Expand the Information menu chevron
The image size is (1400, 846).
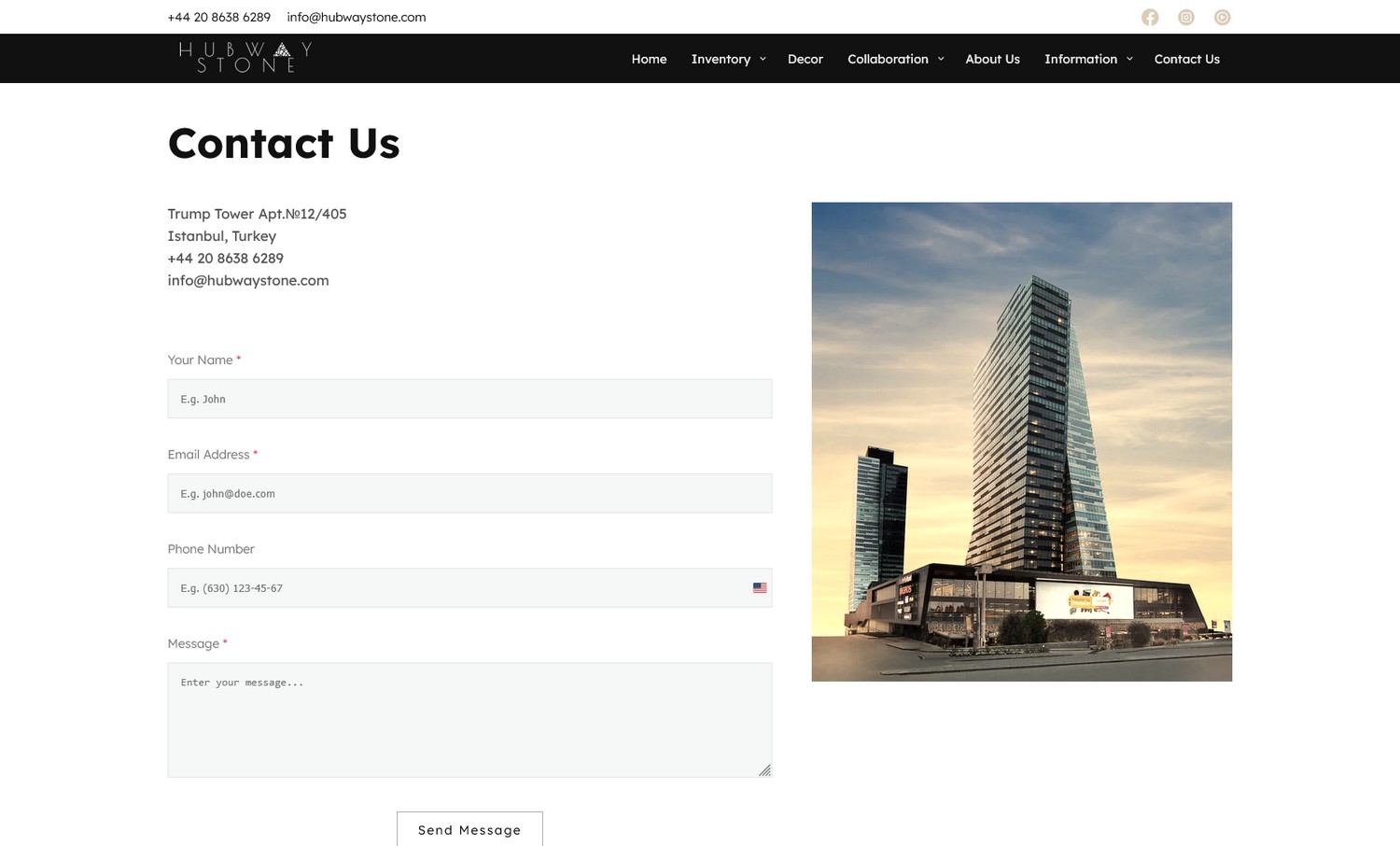click(x=1129, y=59)
